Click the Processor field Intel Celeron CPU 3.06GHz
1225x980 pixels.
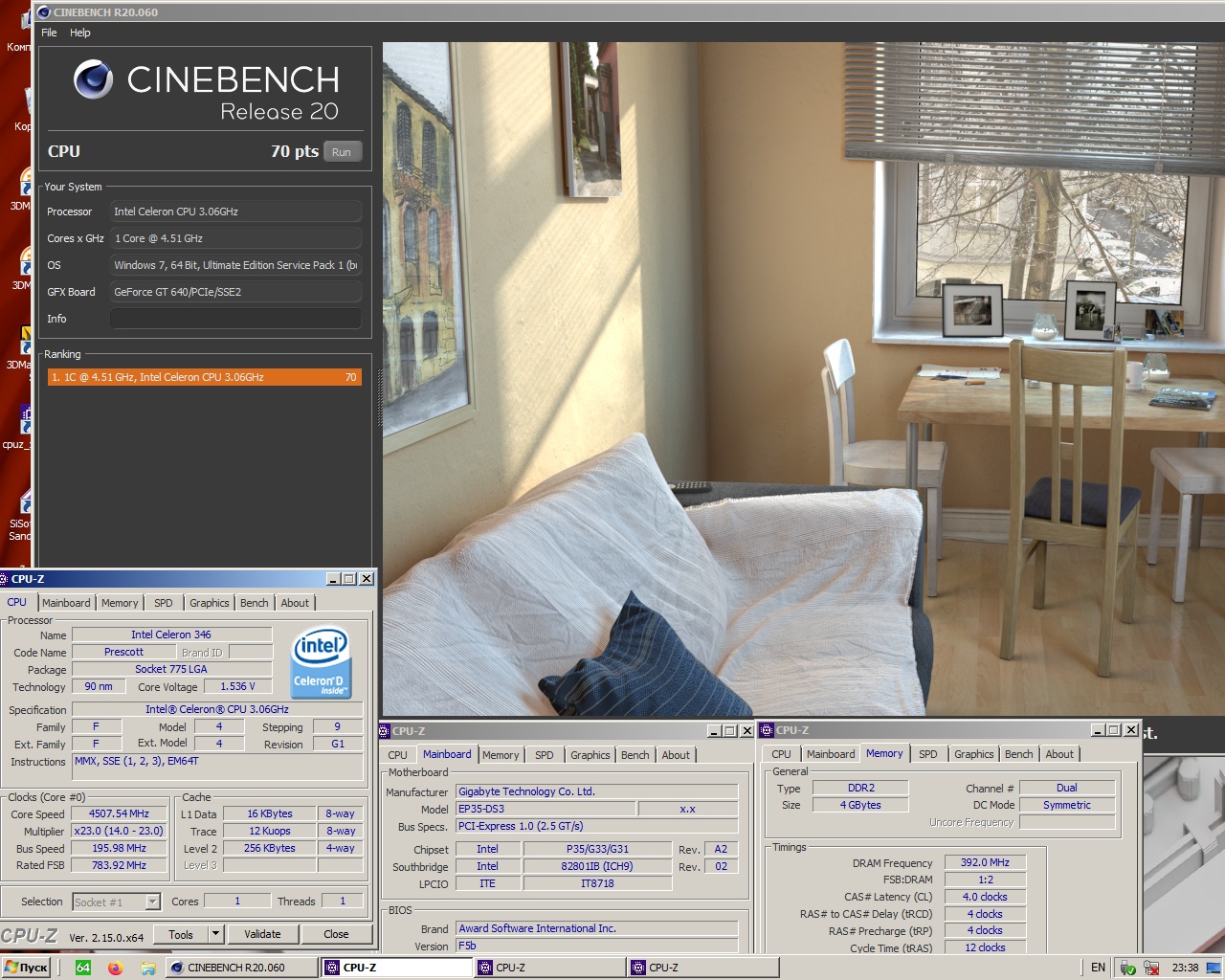[x=235, y=212]
